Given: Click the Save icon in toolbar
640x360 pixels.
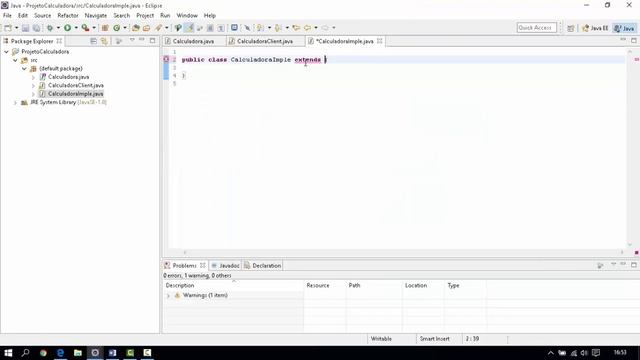Looking at the screenshot, I should 25,28.
